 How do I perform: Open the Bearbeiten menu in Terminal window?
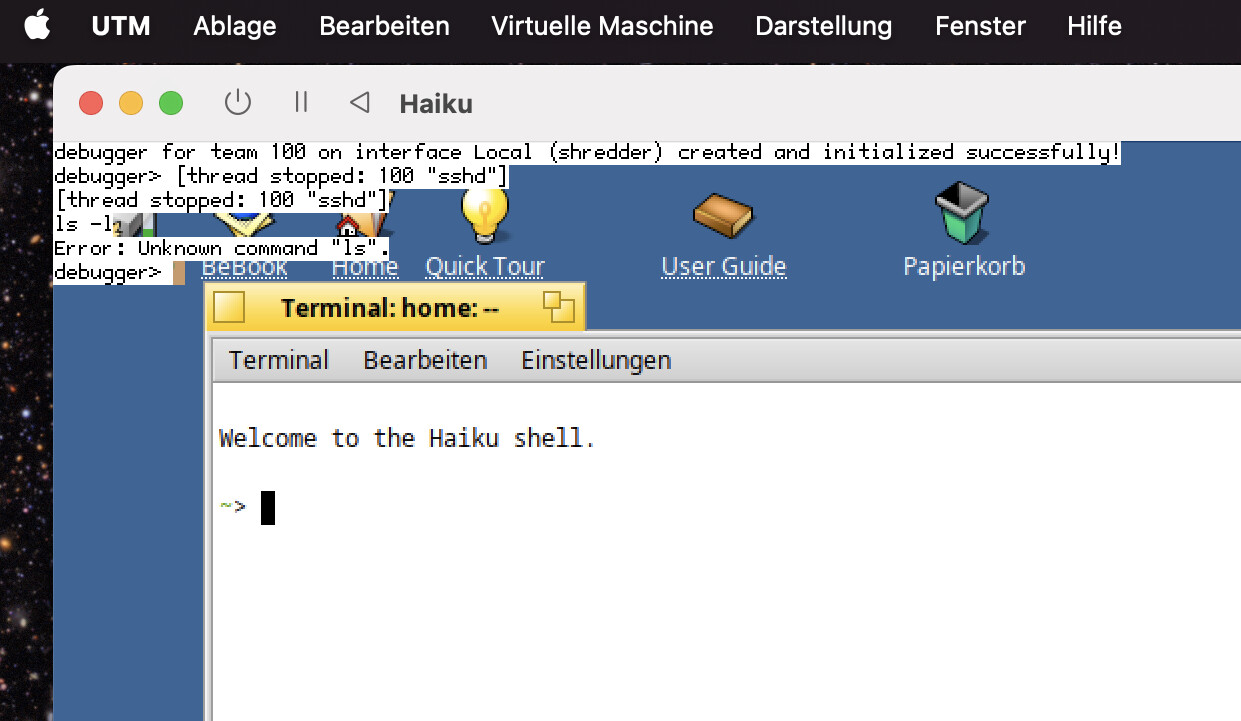(x=425, y=360)
